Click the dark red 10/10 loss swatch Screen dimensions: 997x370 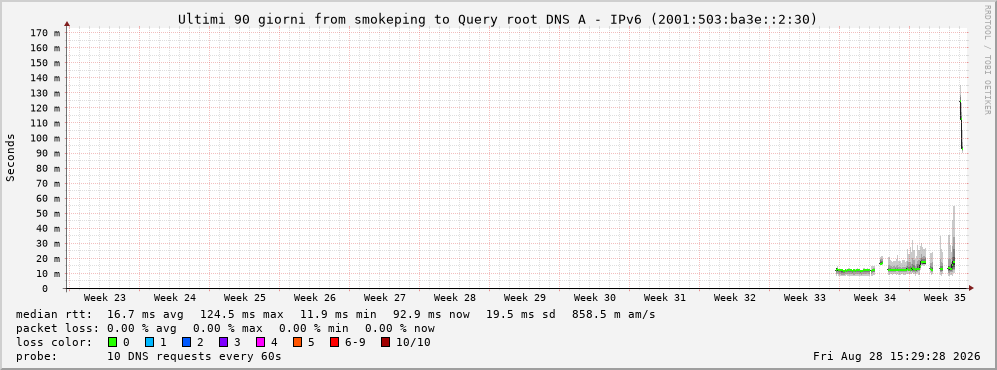[385, 342]
